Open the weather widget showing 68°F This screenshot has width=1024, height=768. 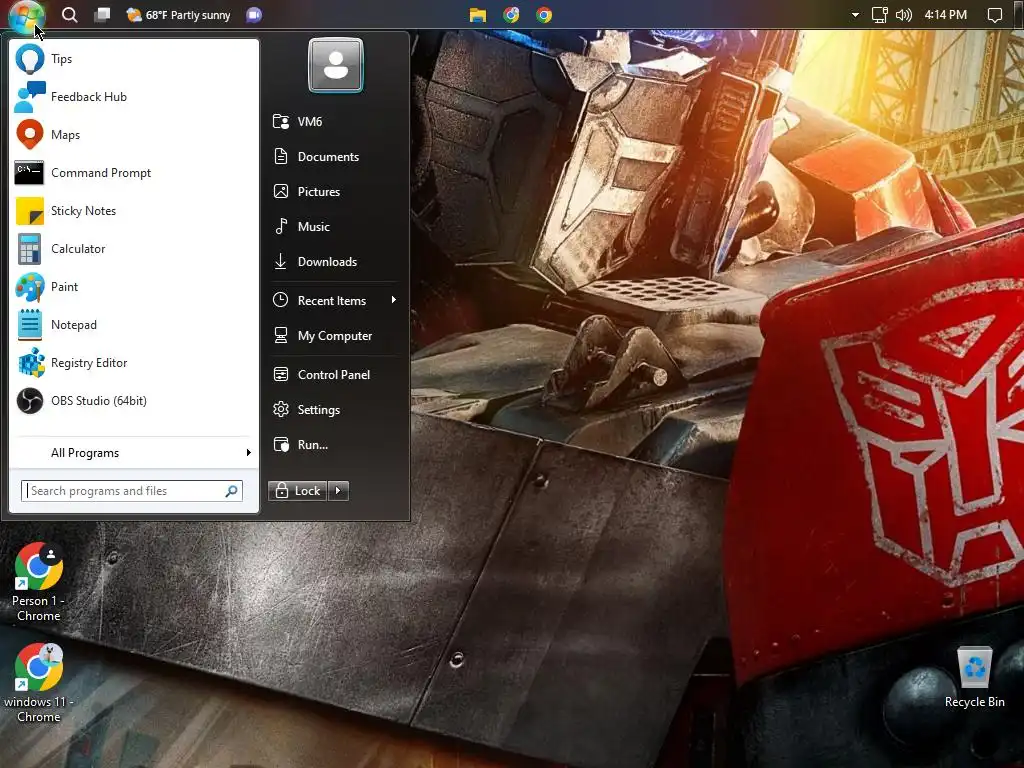tap(178, 15)
